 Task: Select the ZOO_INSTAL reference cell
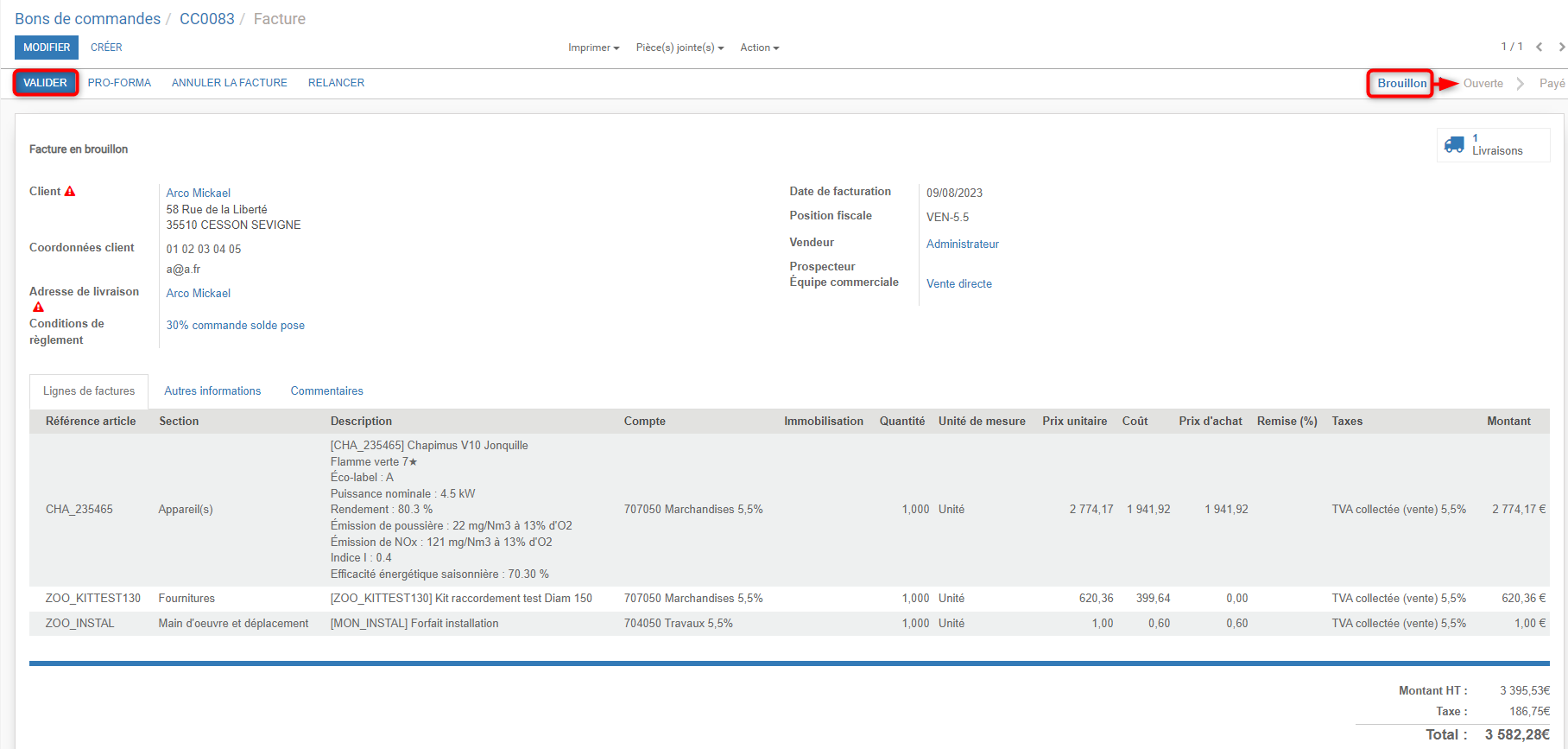pyautogui.click(x=79, y=624)
